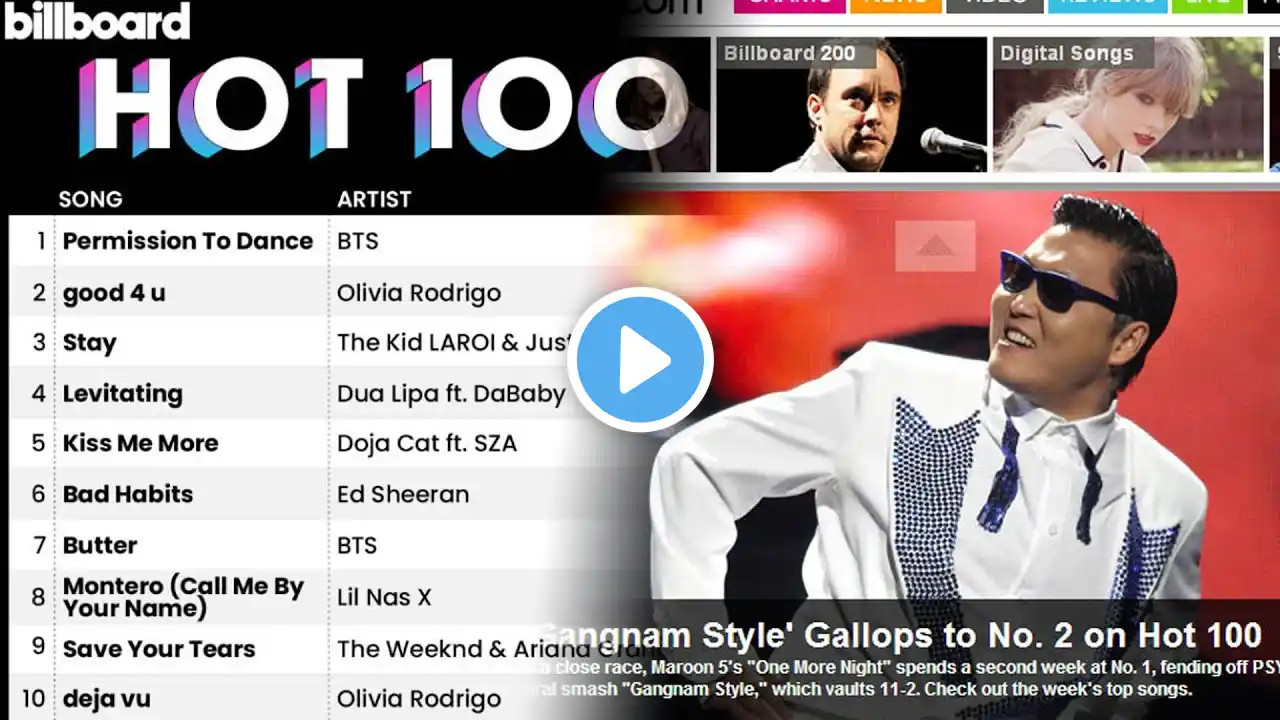Select song Montero (Call Me By Your Name)
The image size is (1280, 720).
point(183,597)
